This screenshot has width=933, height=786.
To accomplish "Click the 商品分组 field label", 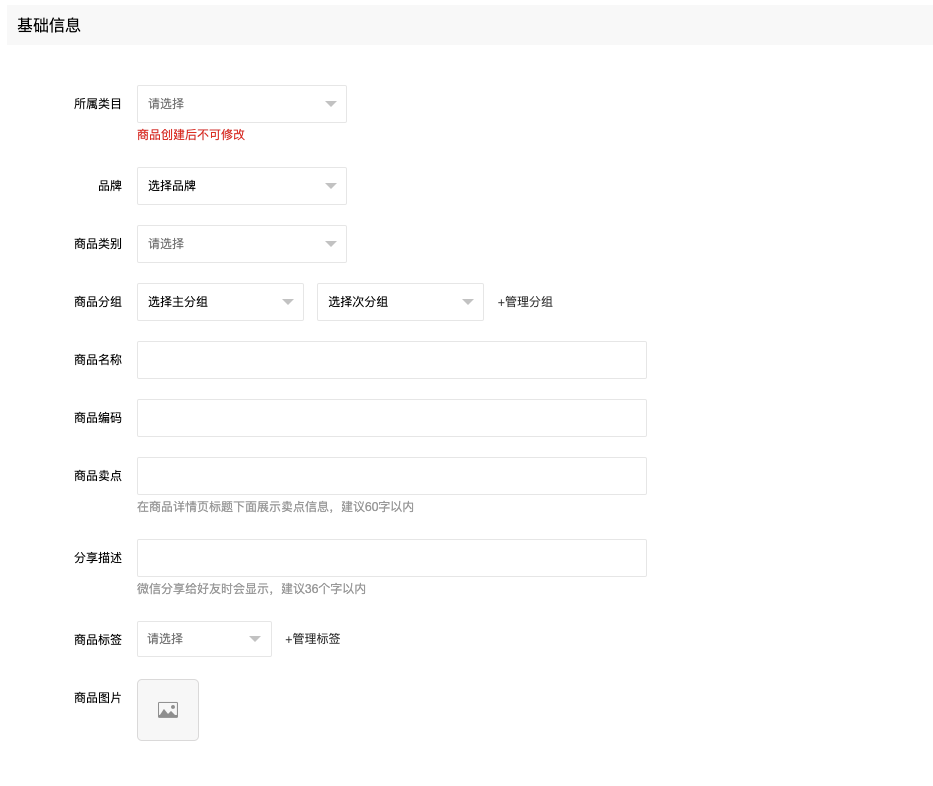I will [98, 302].
